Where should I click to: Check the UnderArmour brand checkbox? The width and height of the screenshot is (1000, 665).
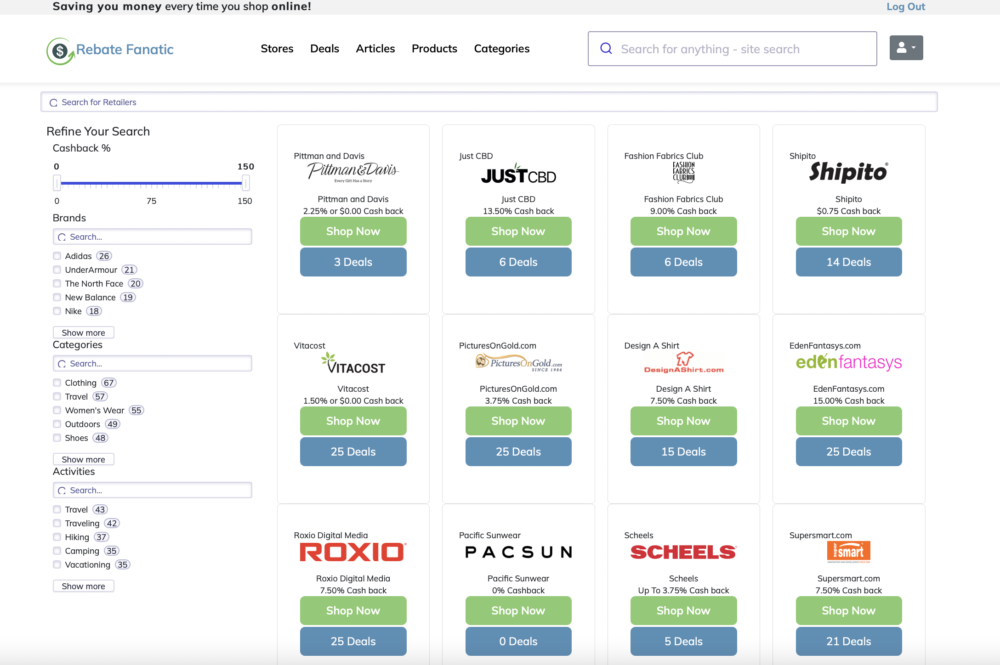point(57,270)
